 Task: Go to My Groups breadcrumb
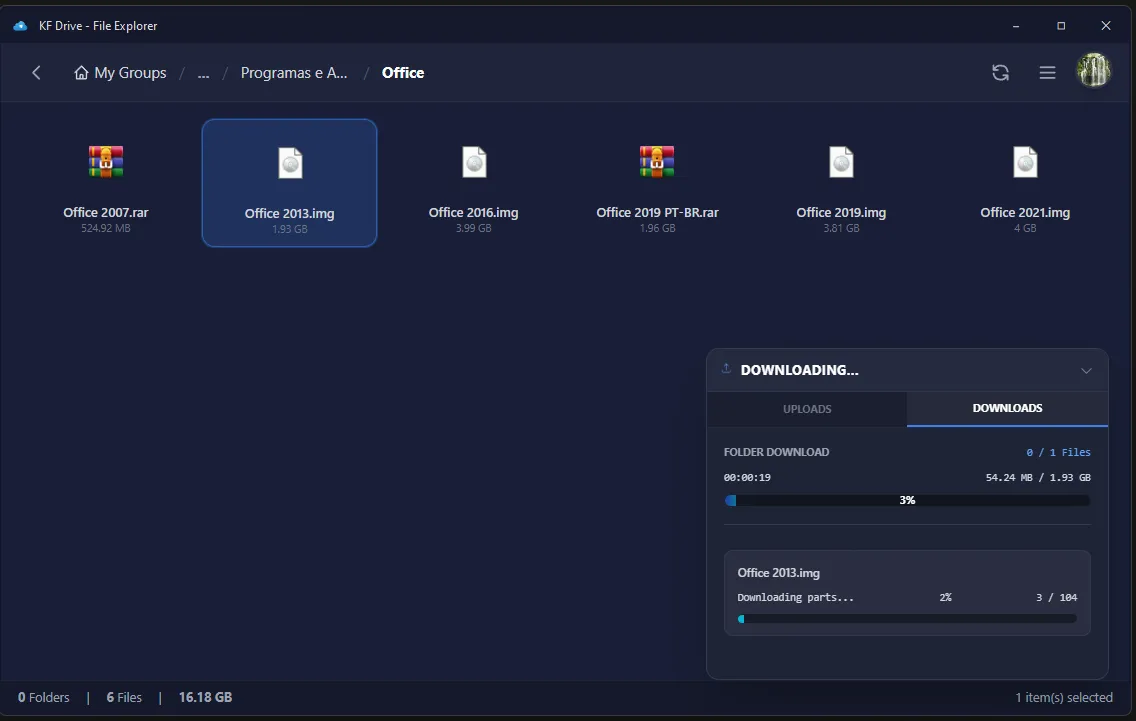coord(121,73)
